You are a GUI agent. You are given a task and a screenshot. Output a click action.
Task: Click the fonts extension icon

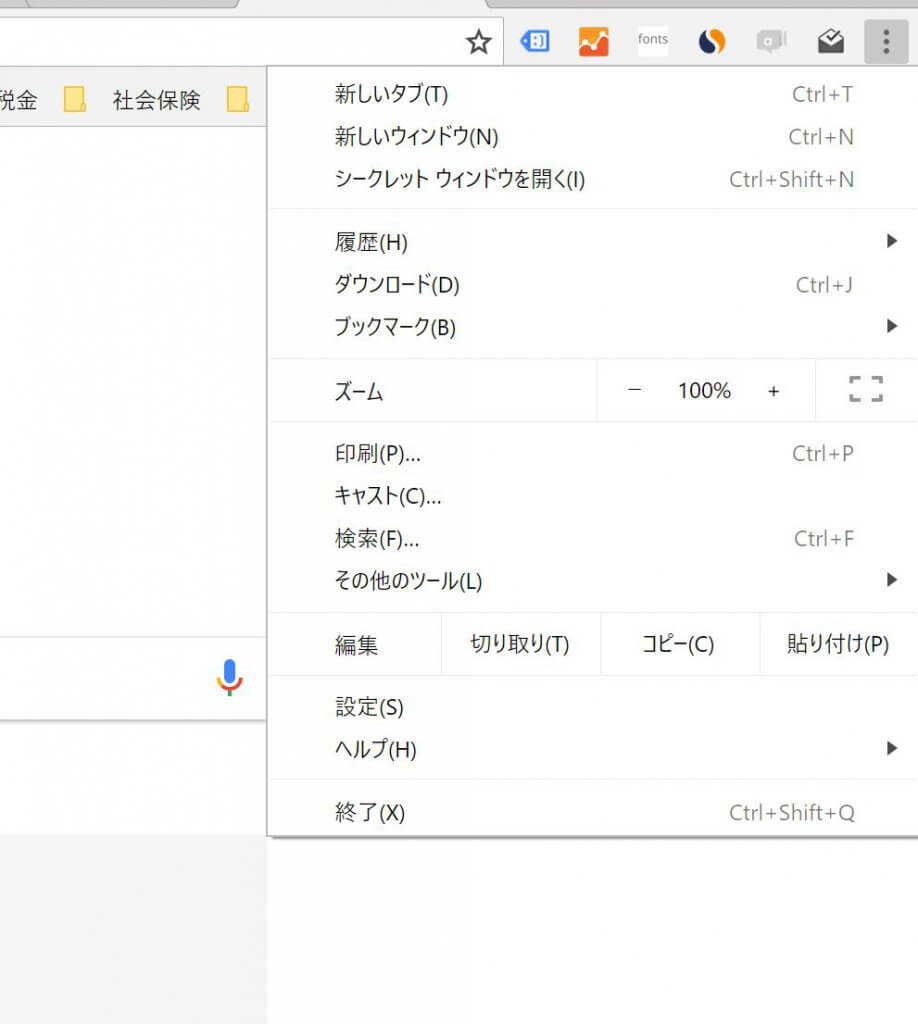click(652, 41)
